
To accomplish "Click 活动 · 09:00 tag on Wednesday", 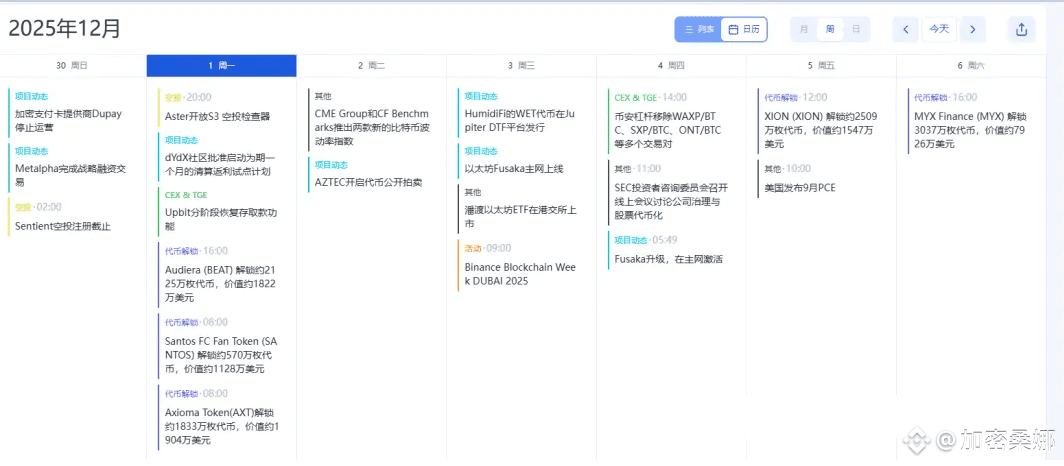I will (488, 248).
